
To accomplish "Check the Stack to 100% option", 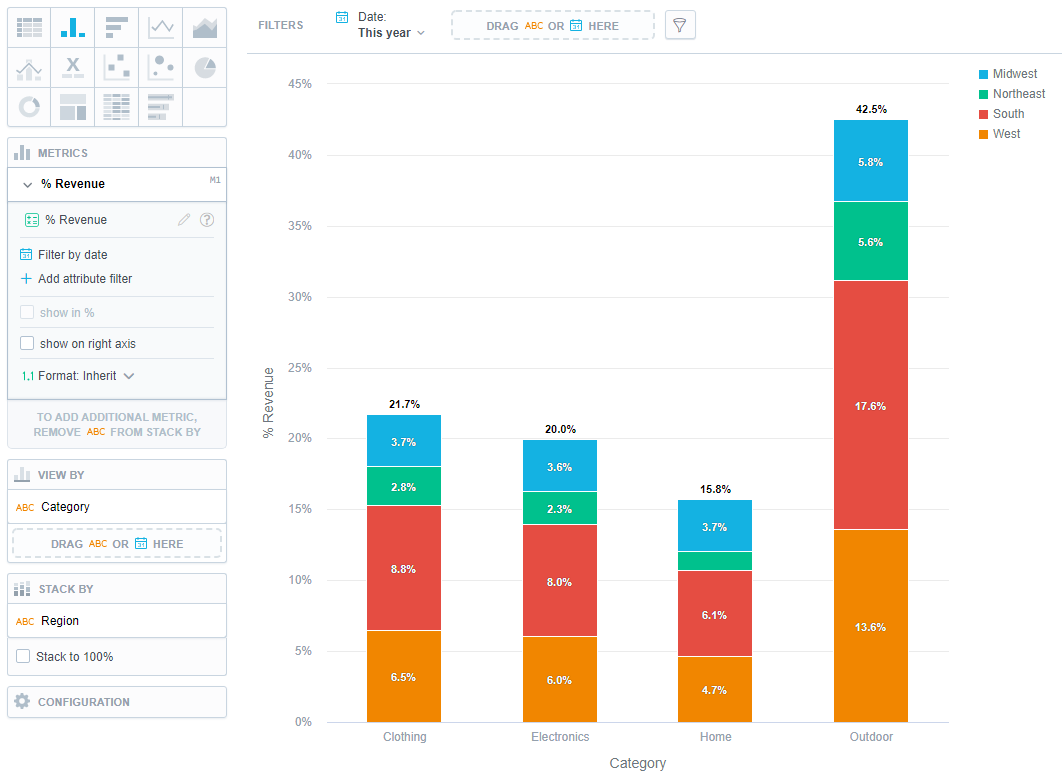I will (x=23, y=657).
